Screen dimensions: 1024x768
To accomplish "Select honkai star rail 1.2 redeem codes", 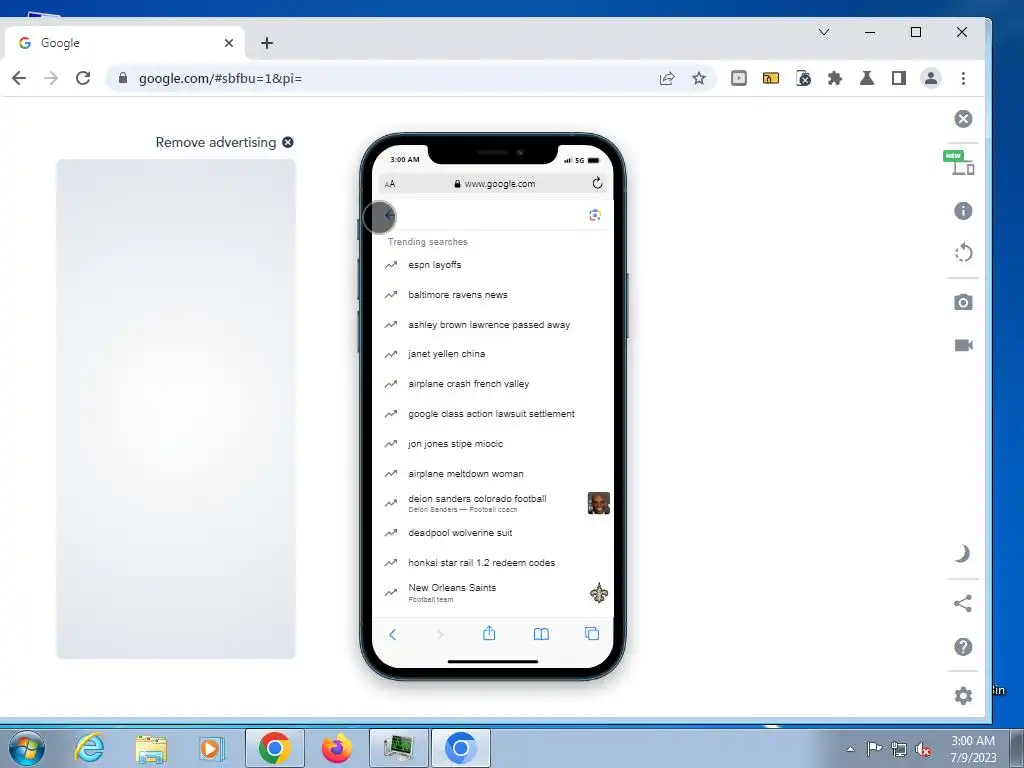I will tap(492, 563).
